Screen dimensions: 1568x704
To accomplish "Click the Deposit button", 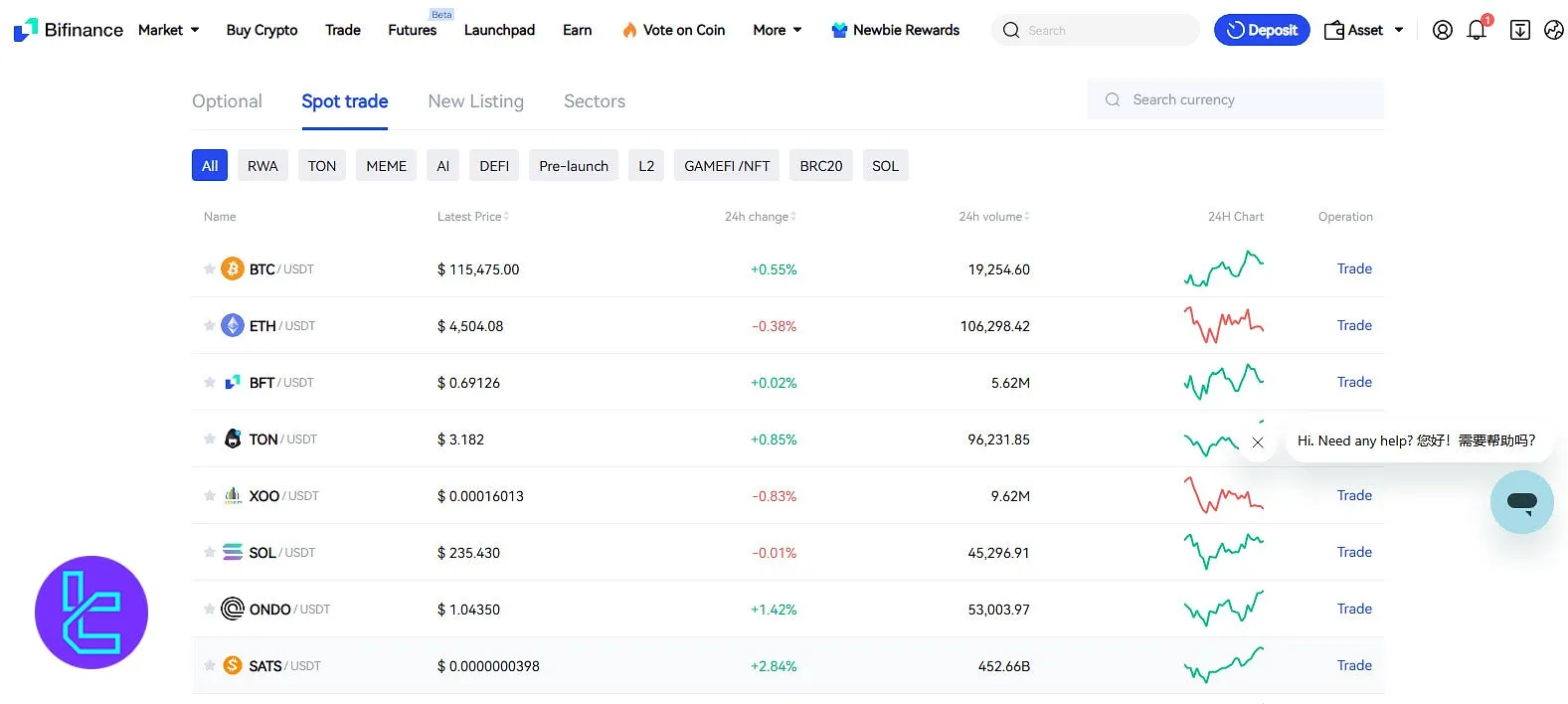I will point(1262,30).
